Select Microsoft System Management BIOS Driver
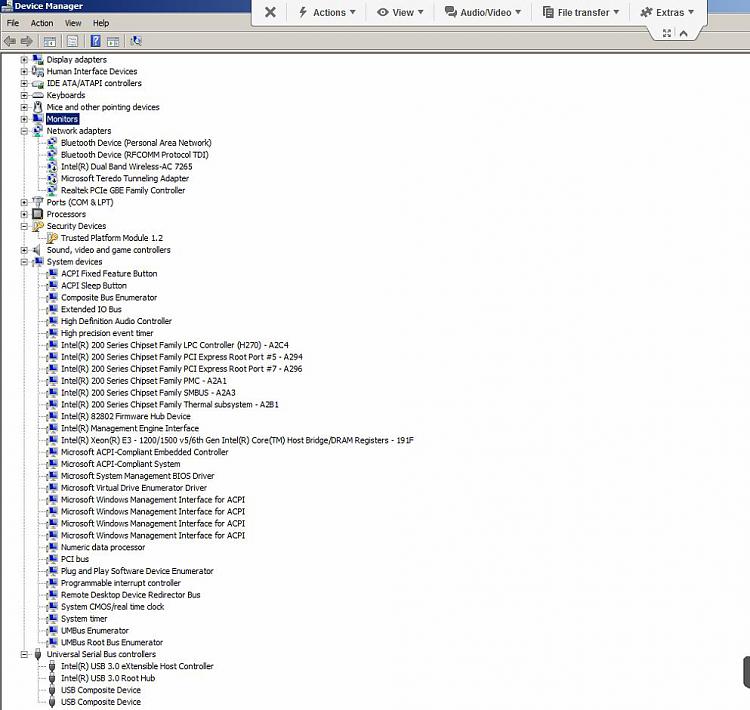 point(137,476)
